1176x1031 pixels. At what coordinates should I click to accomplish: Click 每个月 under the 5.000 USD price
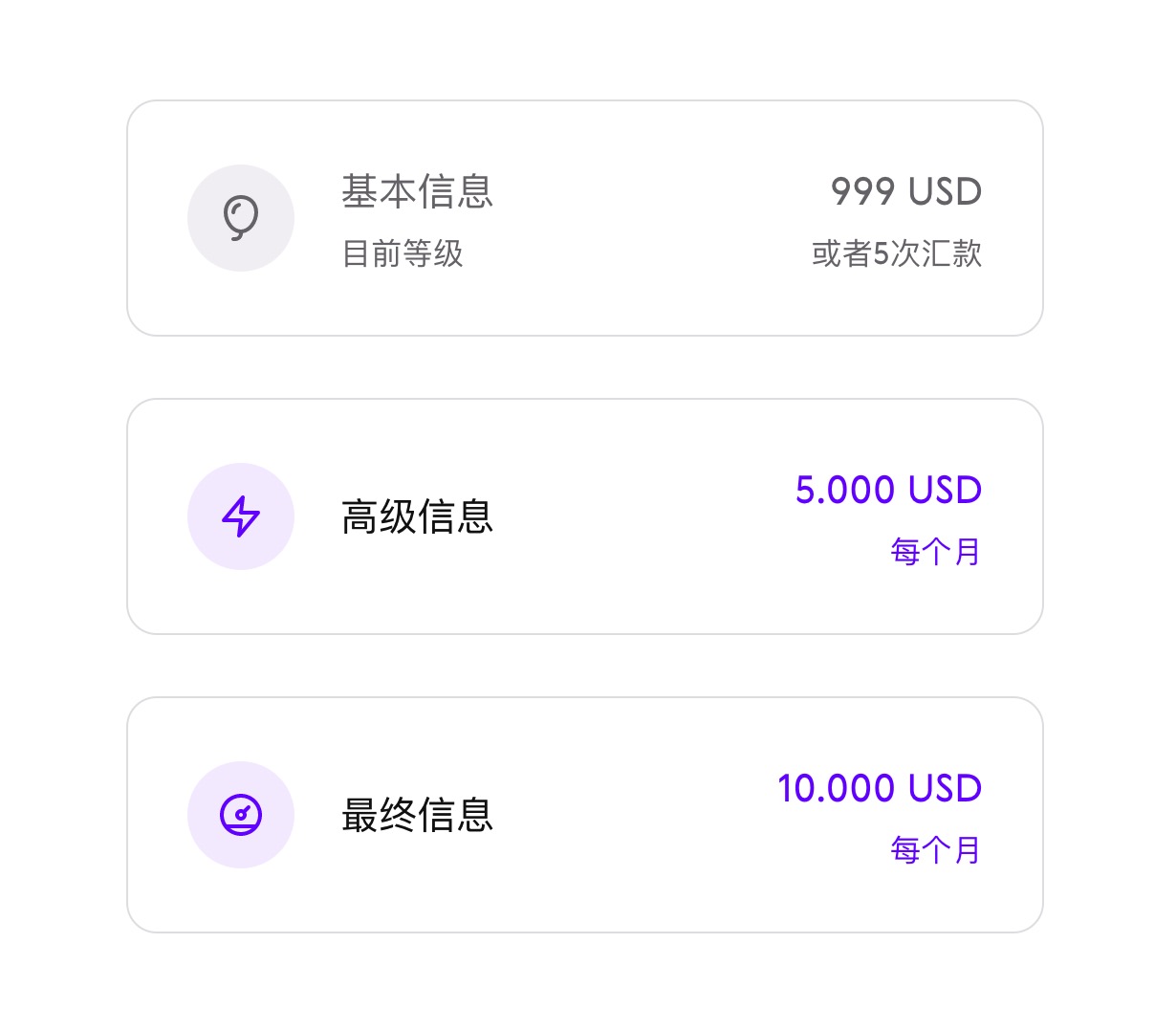[x=935, y=552]
